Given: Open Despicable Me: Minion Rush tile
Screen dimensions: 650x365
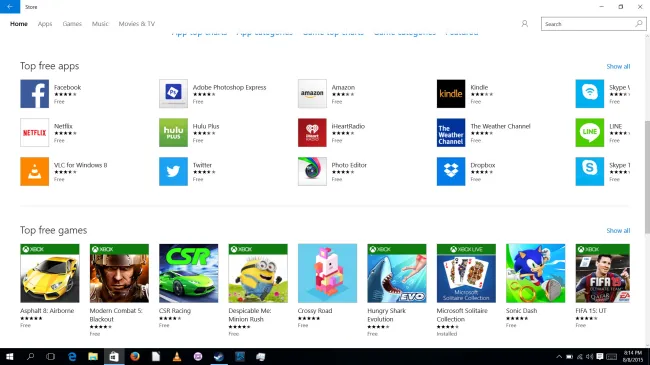Looking at the screenshot, I should pos(258,273).
